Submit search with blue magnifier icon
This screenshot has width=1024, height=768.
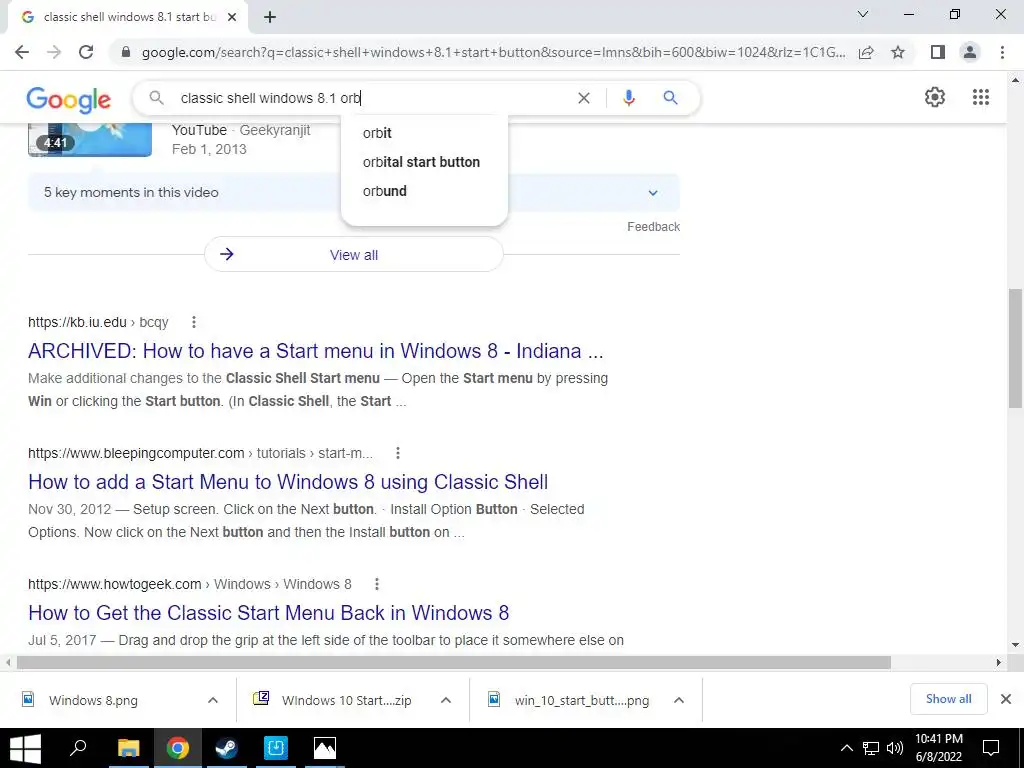point(670,98)
